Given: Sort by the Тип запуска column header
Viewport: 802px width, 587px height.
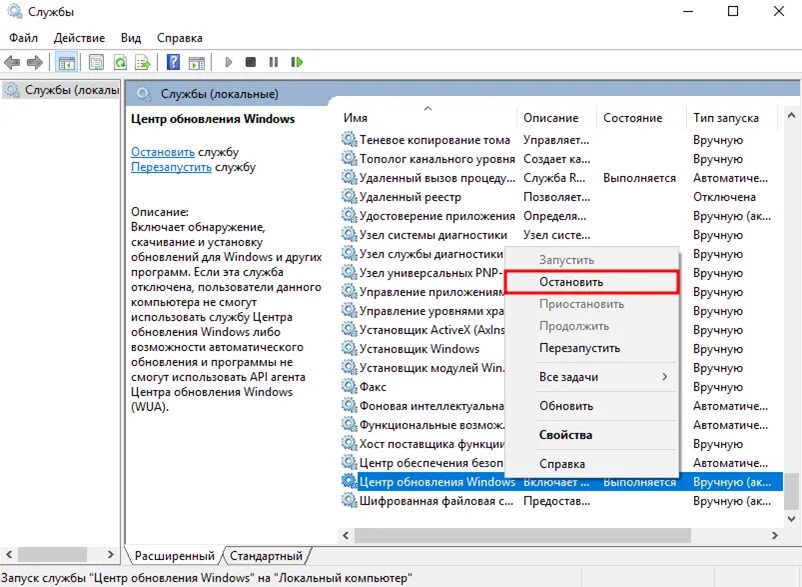Looking at the screenshot, I should (x=731, y=118).
